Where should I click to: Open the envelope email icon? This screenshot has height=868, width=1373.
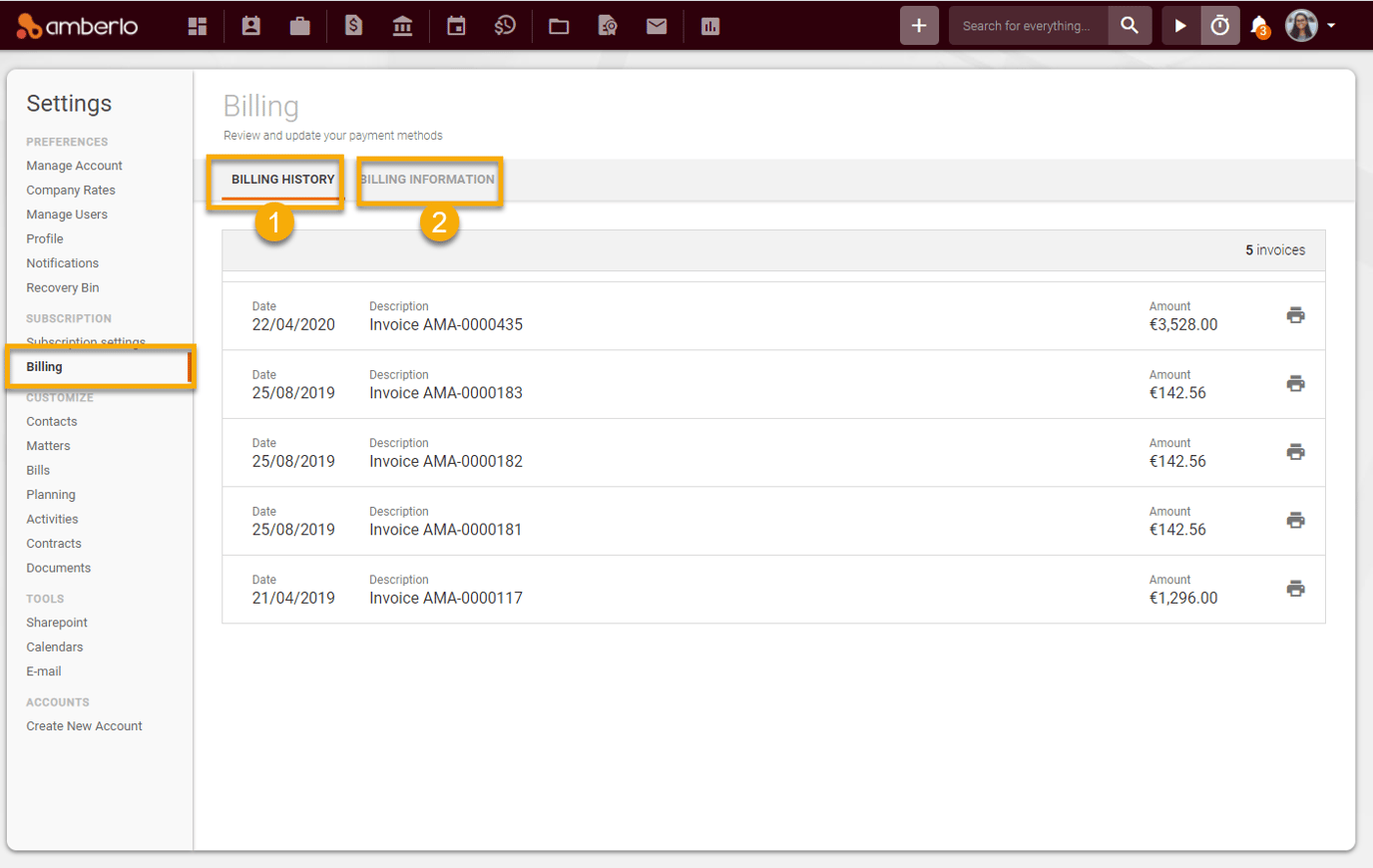tap(657, 26)
